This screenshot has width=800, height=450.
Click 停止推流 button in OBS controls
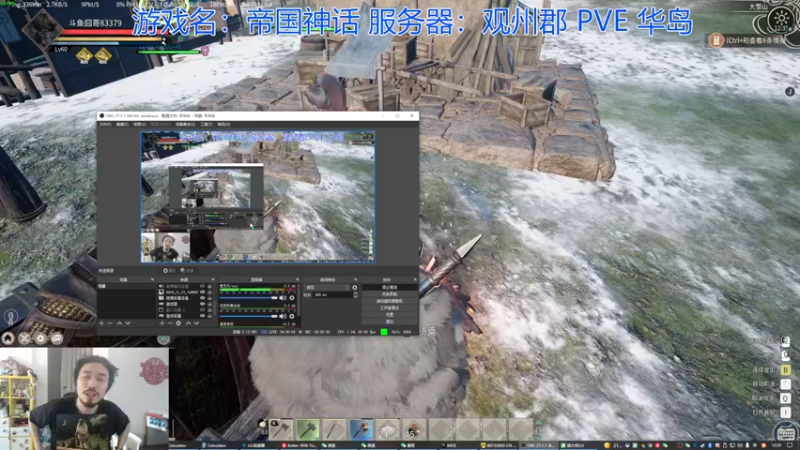pos(390,287)
